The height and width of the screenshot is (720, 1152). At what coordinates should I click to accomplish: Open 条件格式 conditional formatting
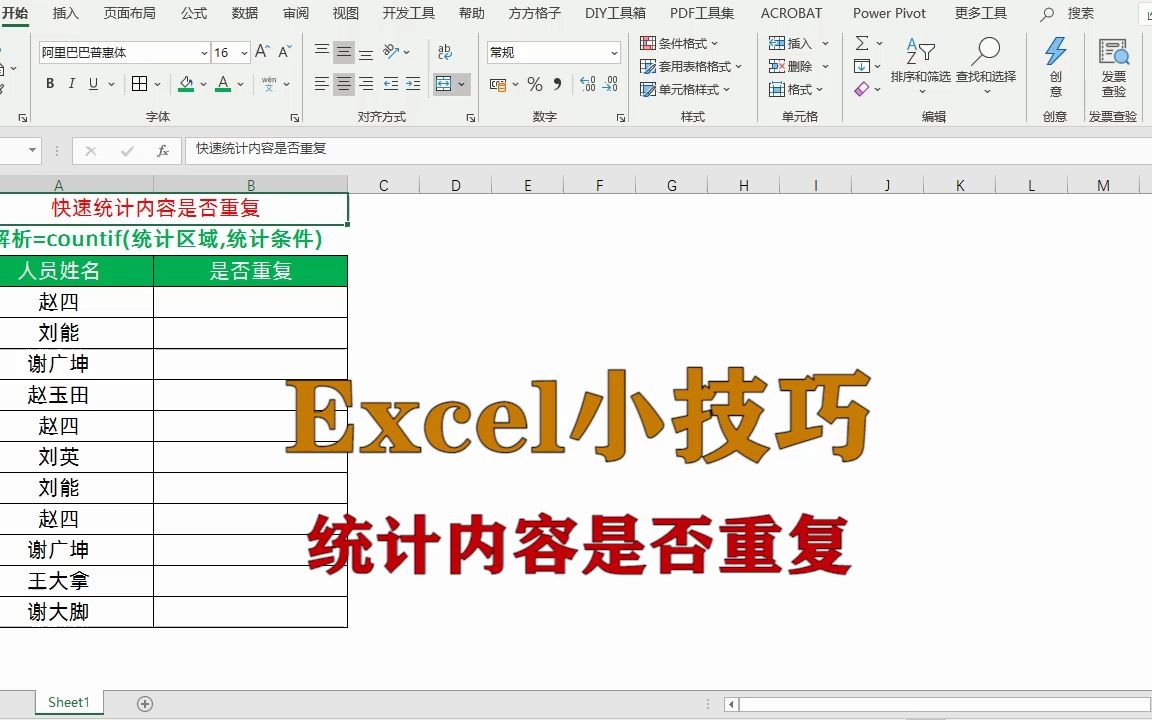tap(681, 43)
